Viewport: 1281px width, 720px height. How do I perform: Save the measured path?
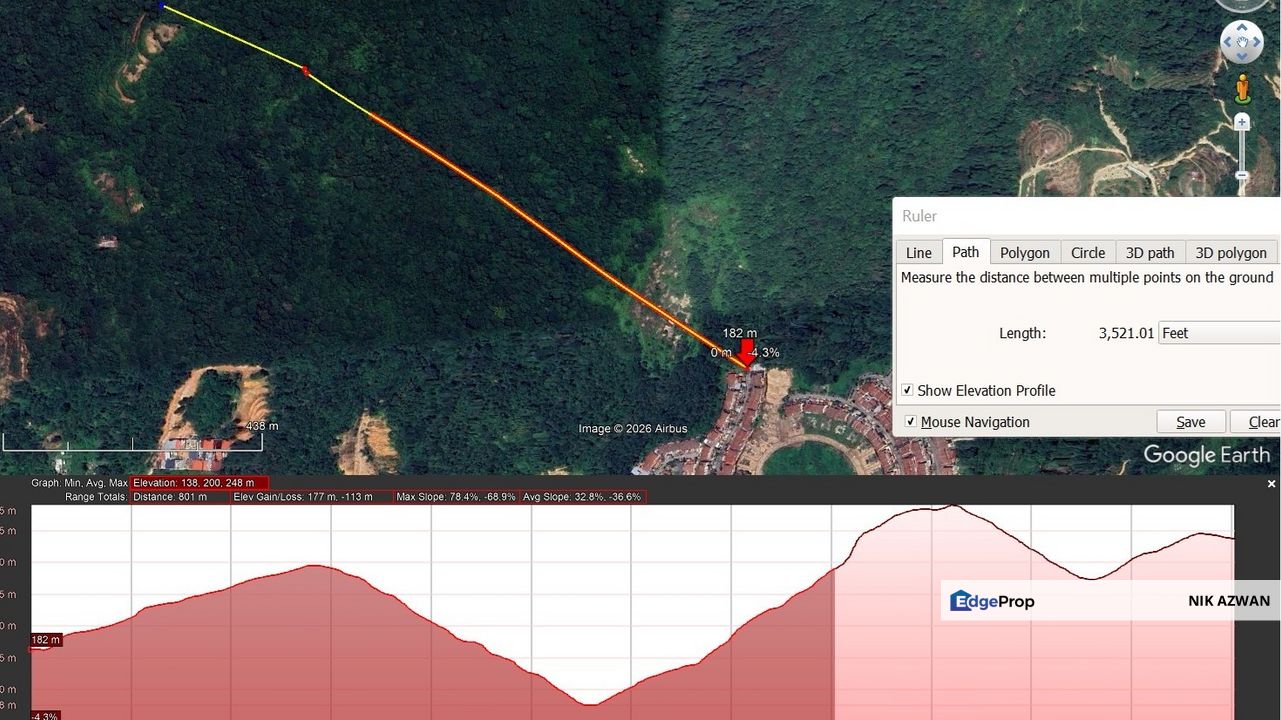tap(1191, 421)
